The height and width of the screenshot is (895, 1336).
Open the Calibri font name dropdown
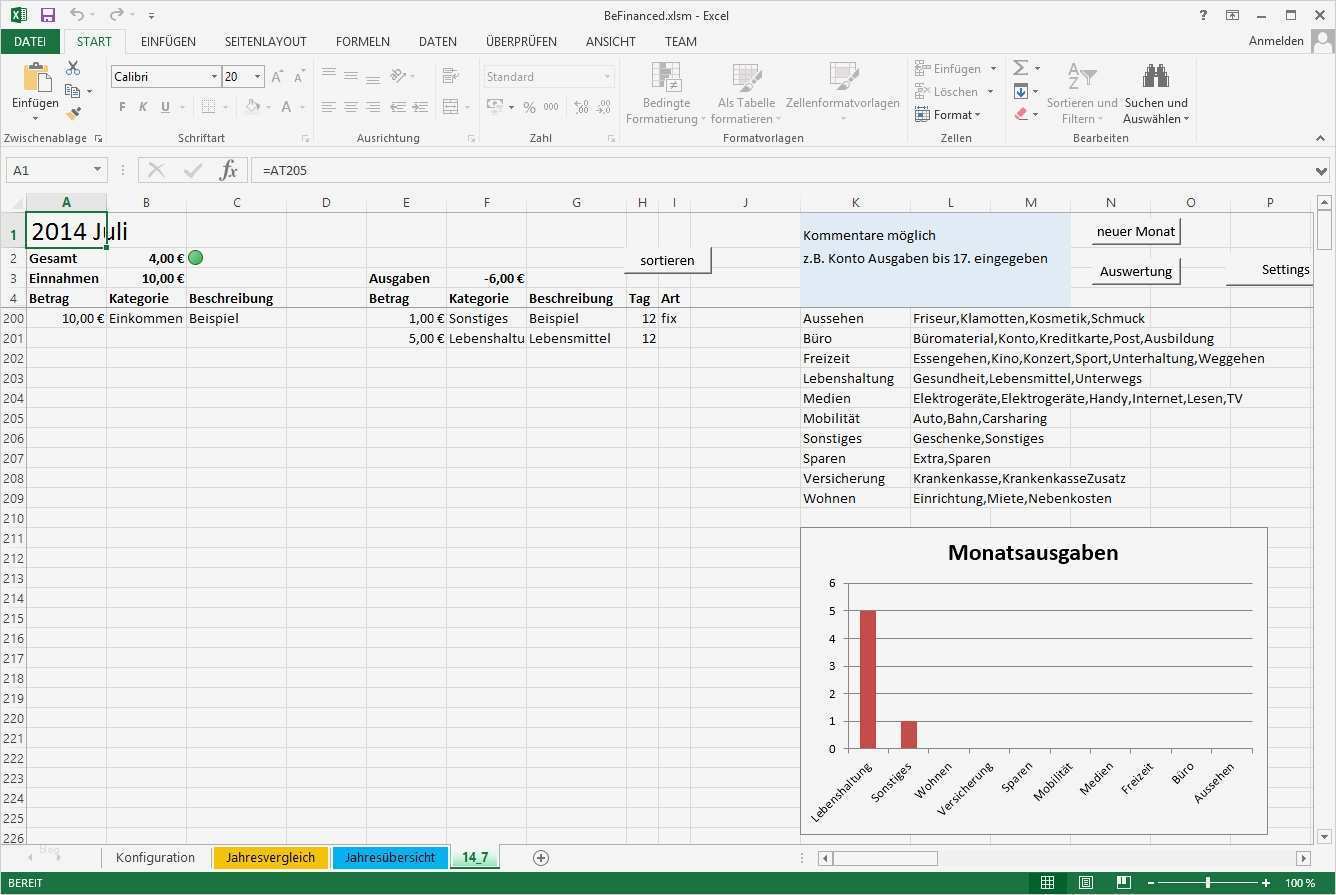click(214, 77)
